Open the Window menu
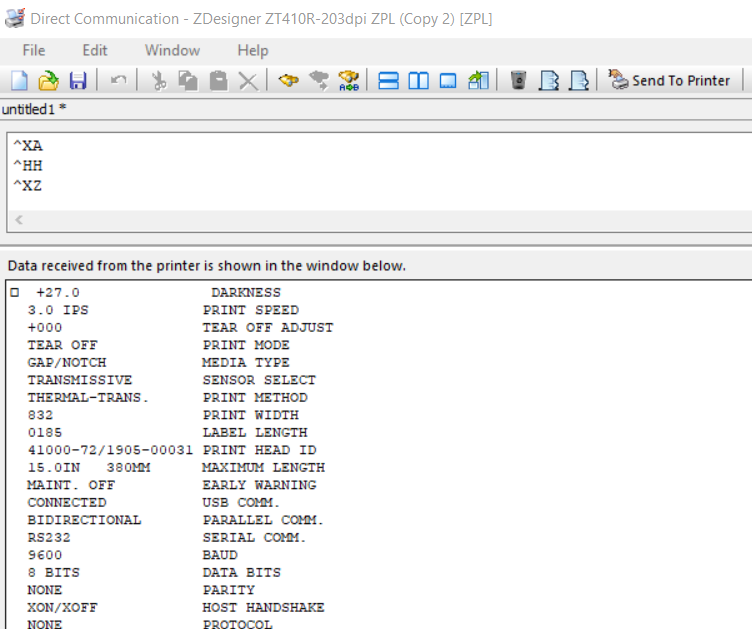752x629 pixels. pos(172,50)
